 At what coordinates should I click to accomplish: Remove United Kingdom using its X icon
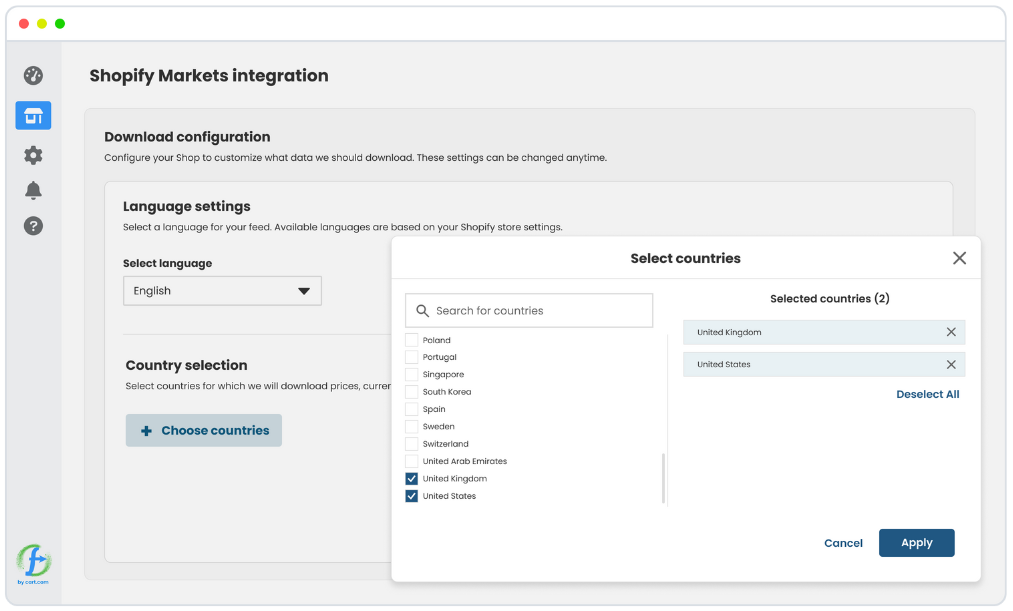(950, 332)
